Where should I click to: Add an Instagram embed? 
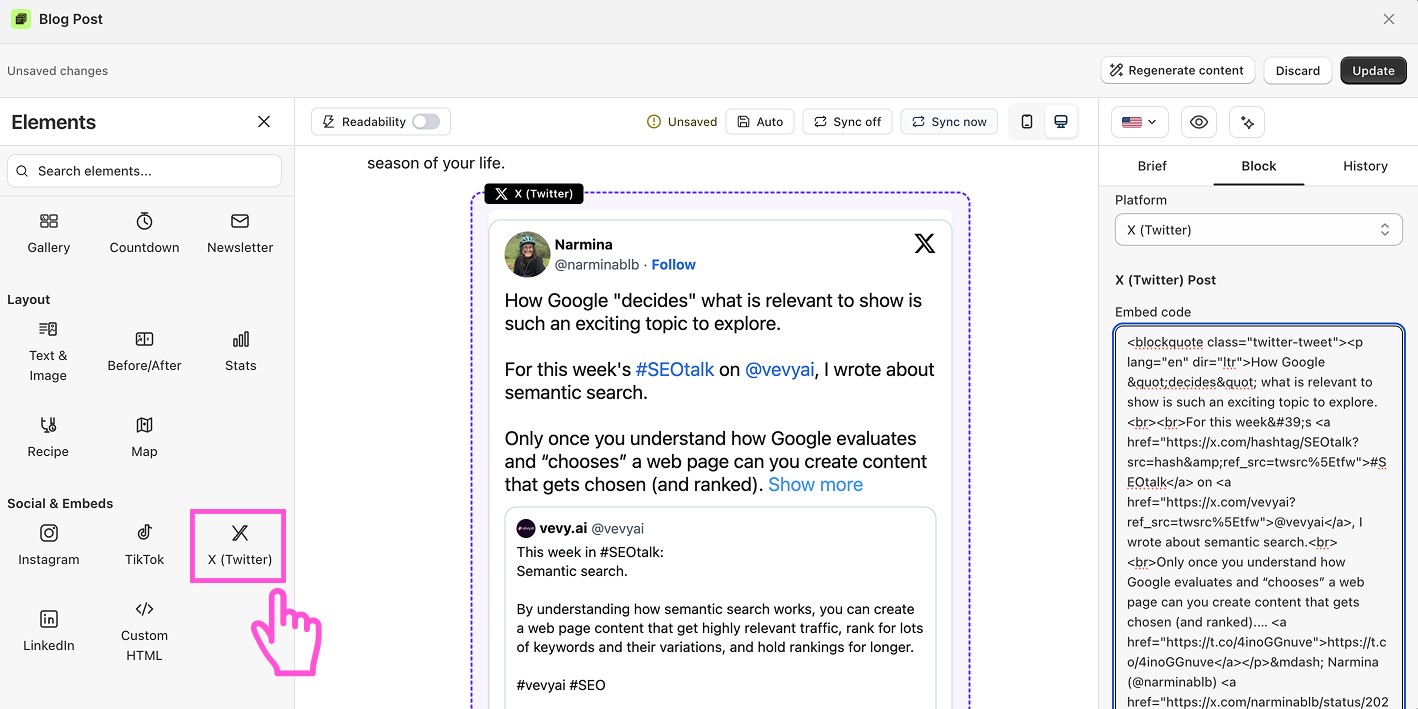pos(48,546)
